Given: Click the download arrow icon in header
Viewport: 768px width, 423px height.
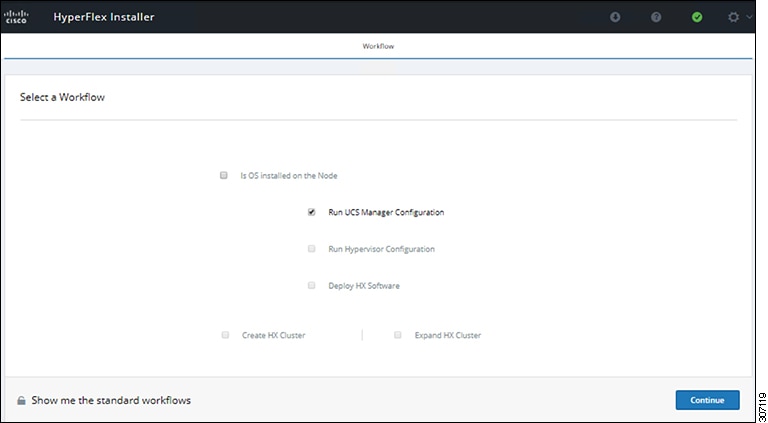Looking at the screenshot, I should [614, 17].
